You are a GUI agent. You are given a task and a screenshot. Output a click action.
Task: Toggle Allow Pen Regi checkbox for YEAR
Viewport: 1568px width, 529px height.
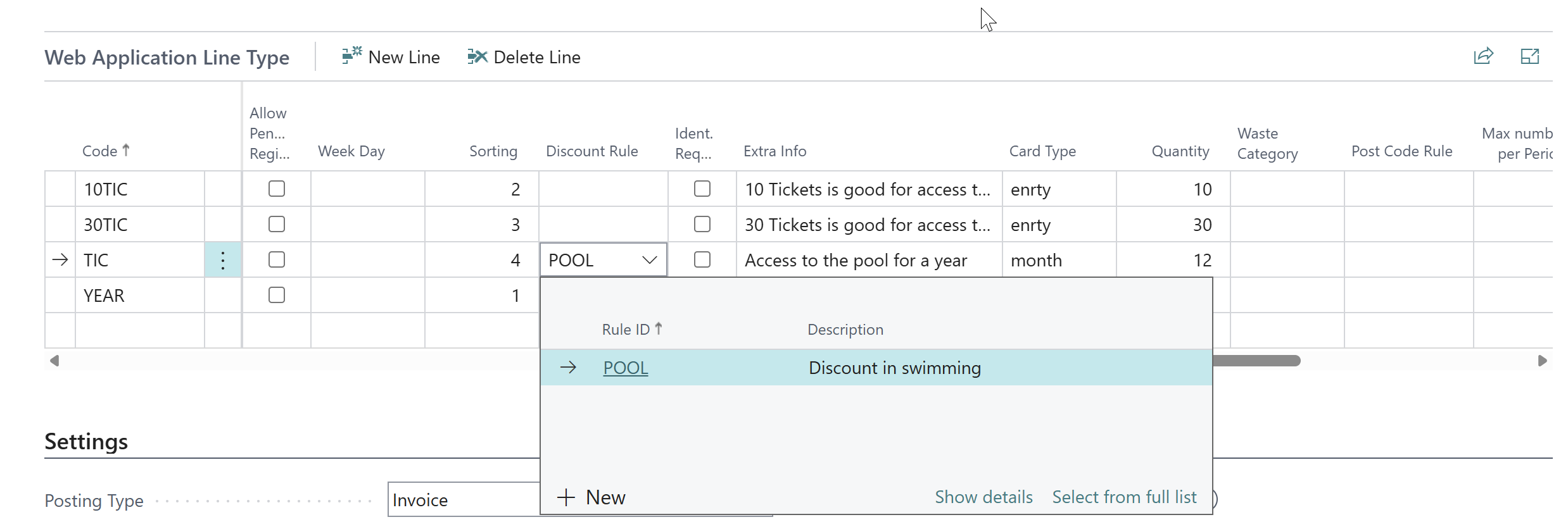click(x=277, y=295)
